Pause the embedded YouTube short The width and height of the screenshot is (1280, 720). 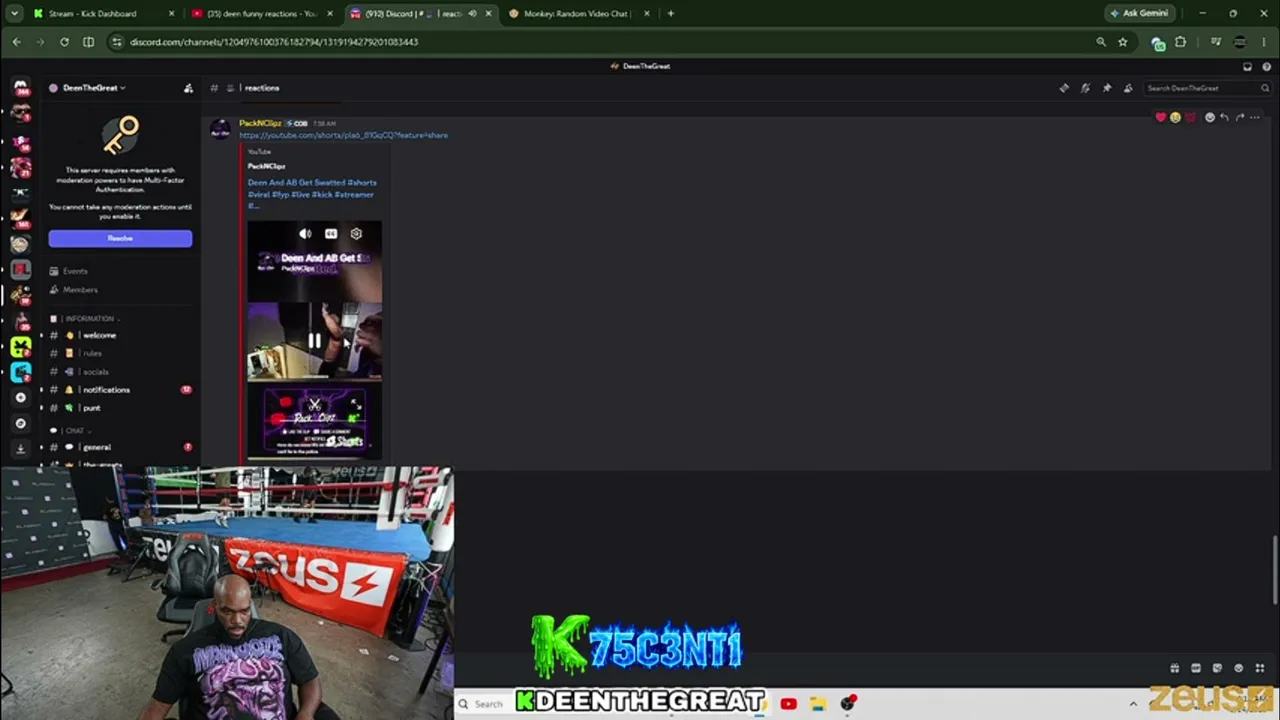point(314,341)
